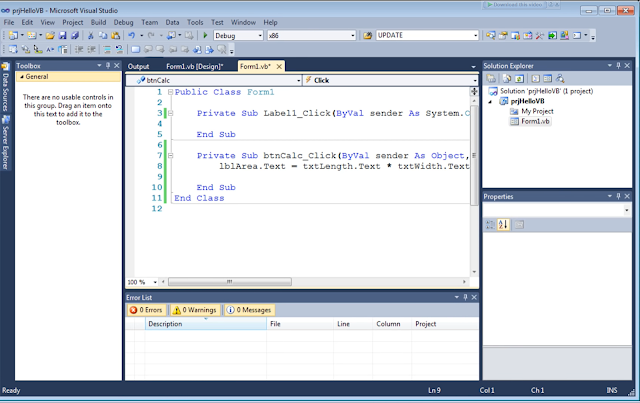The height and width of the screenshot is (403, 640).
Task: Select My Project in Solution Explorer
Action: point(537,111)
